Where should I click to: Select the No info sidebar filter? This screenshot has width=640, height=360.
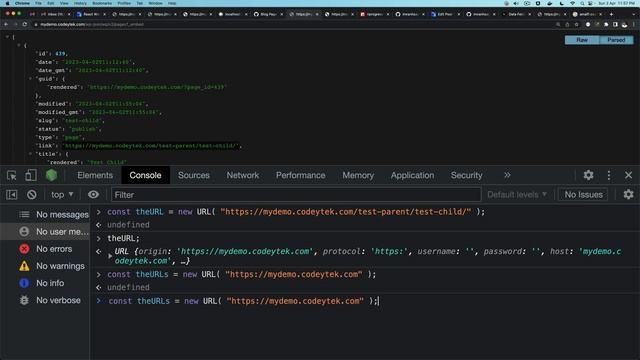(x=45, y=283)
